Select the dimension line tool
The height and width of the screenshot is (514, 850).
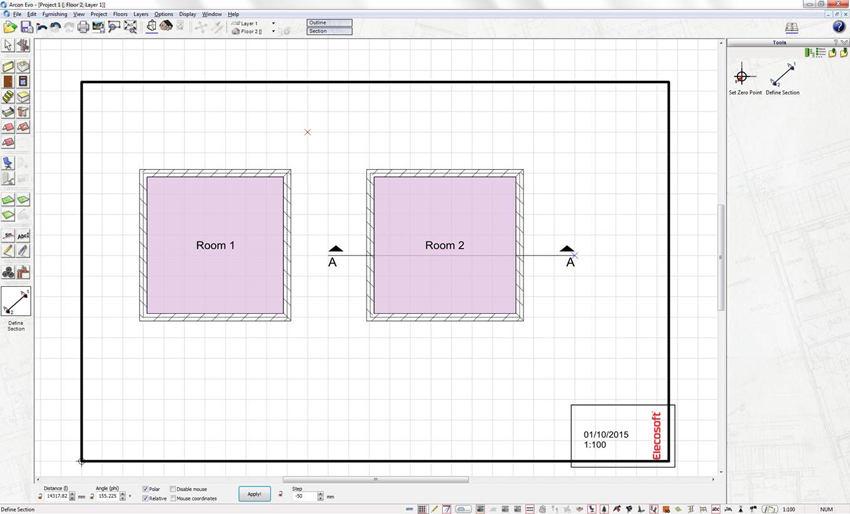click(x=8, y=235)
